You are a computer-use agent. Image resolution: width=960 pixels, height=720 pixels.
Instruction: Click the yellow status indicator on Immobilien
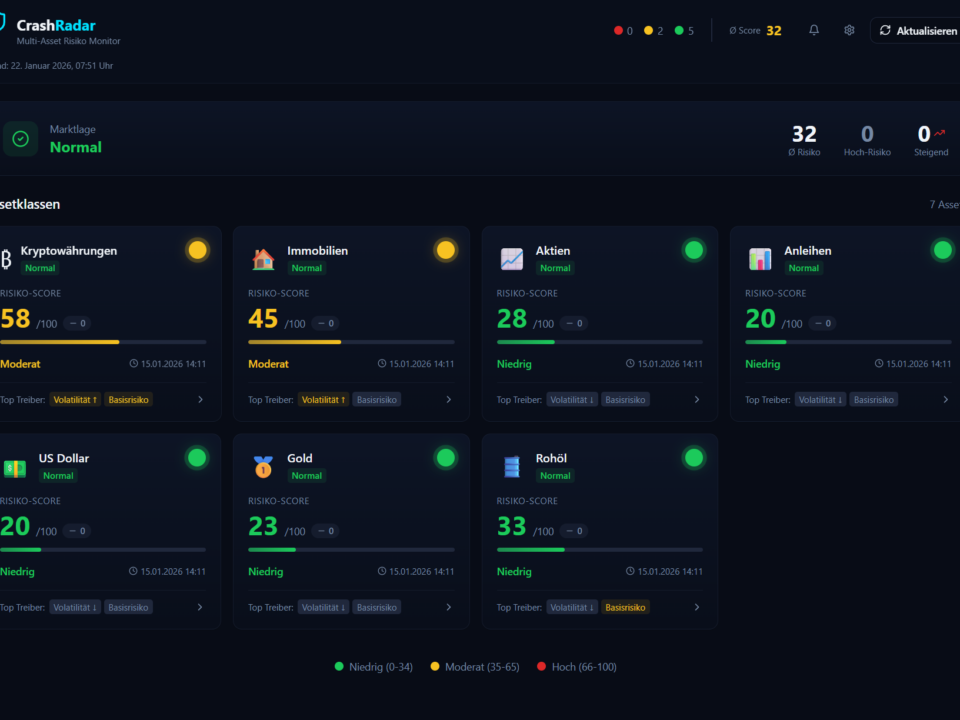pyautogui.click(x=445, y=250)
